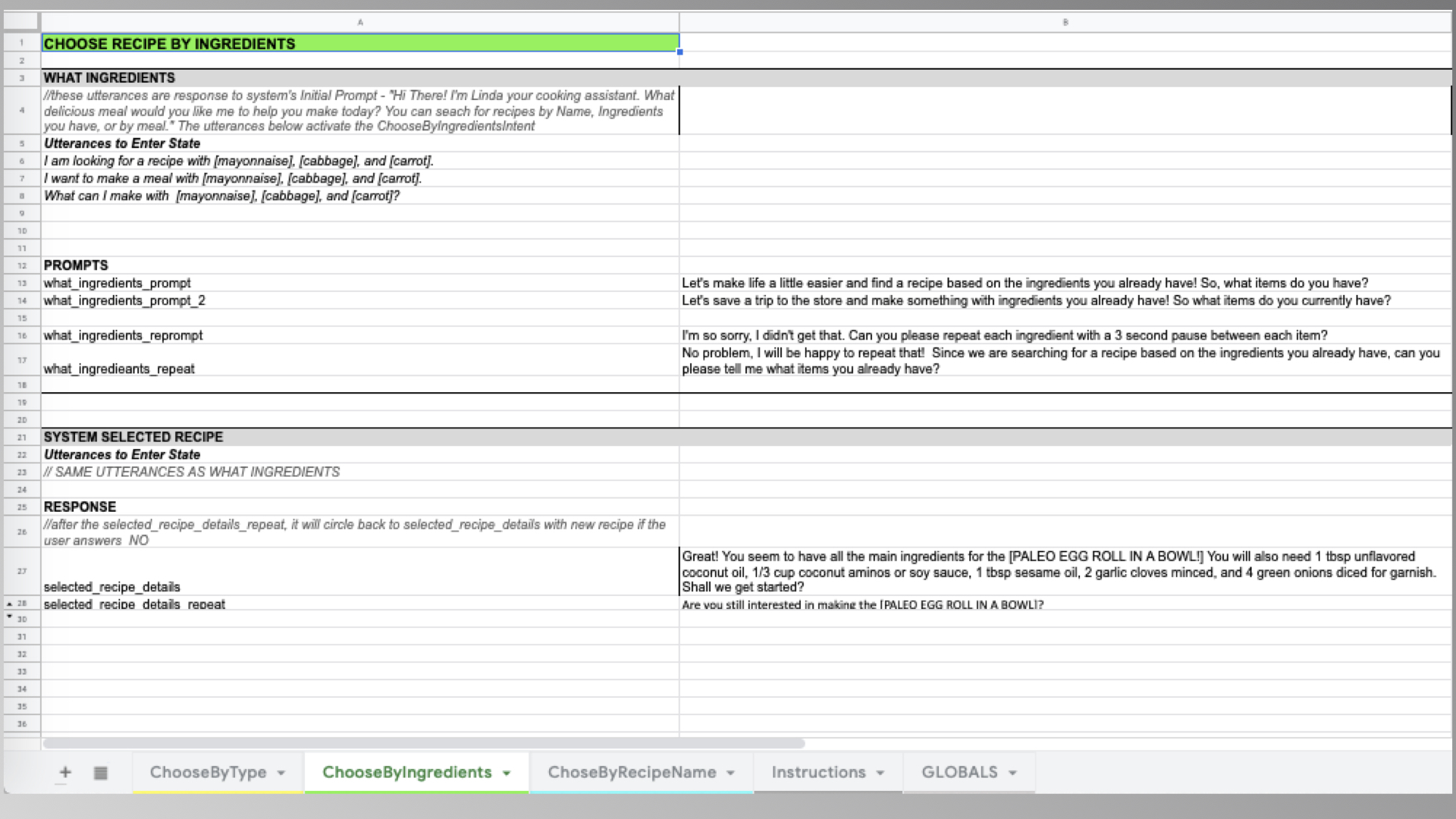Switch to the ChooseByType sheet tab
Screen dimensions: 1456x819
pos(208,772)
